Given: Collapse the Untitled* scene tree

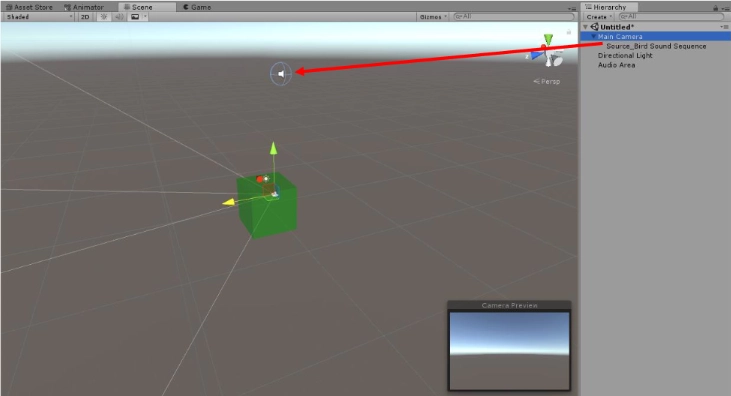Looking at the screenshot, I should [x=586, y=27].
